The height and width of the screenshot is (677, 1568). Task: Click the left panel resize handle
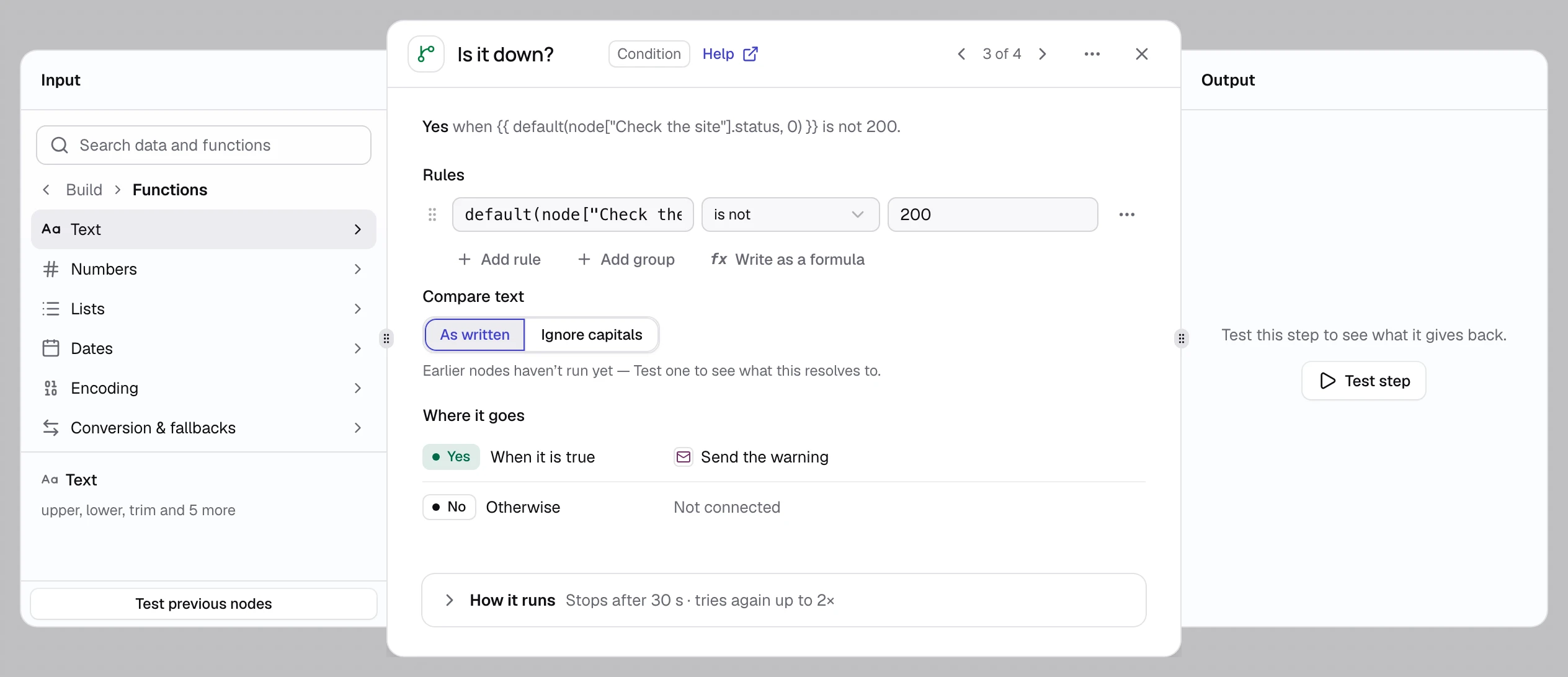point(386,338)
